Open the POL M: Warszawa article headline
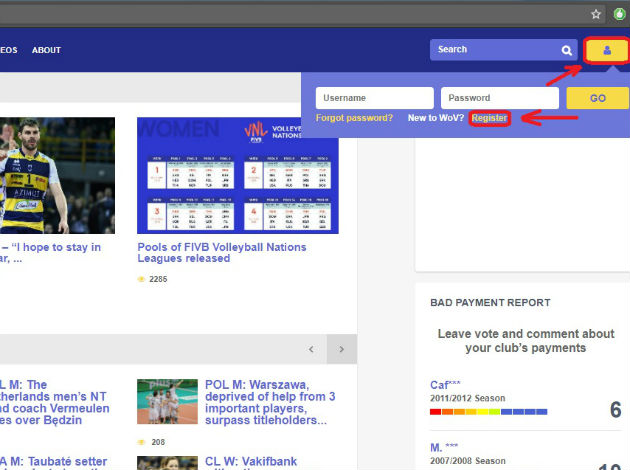Image resolution: width=630 pixels, height=470 pixels. 270,402
